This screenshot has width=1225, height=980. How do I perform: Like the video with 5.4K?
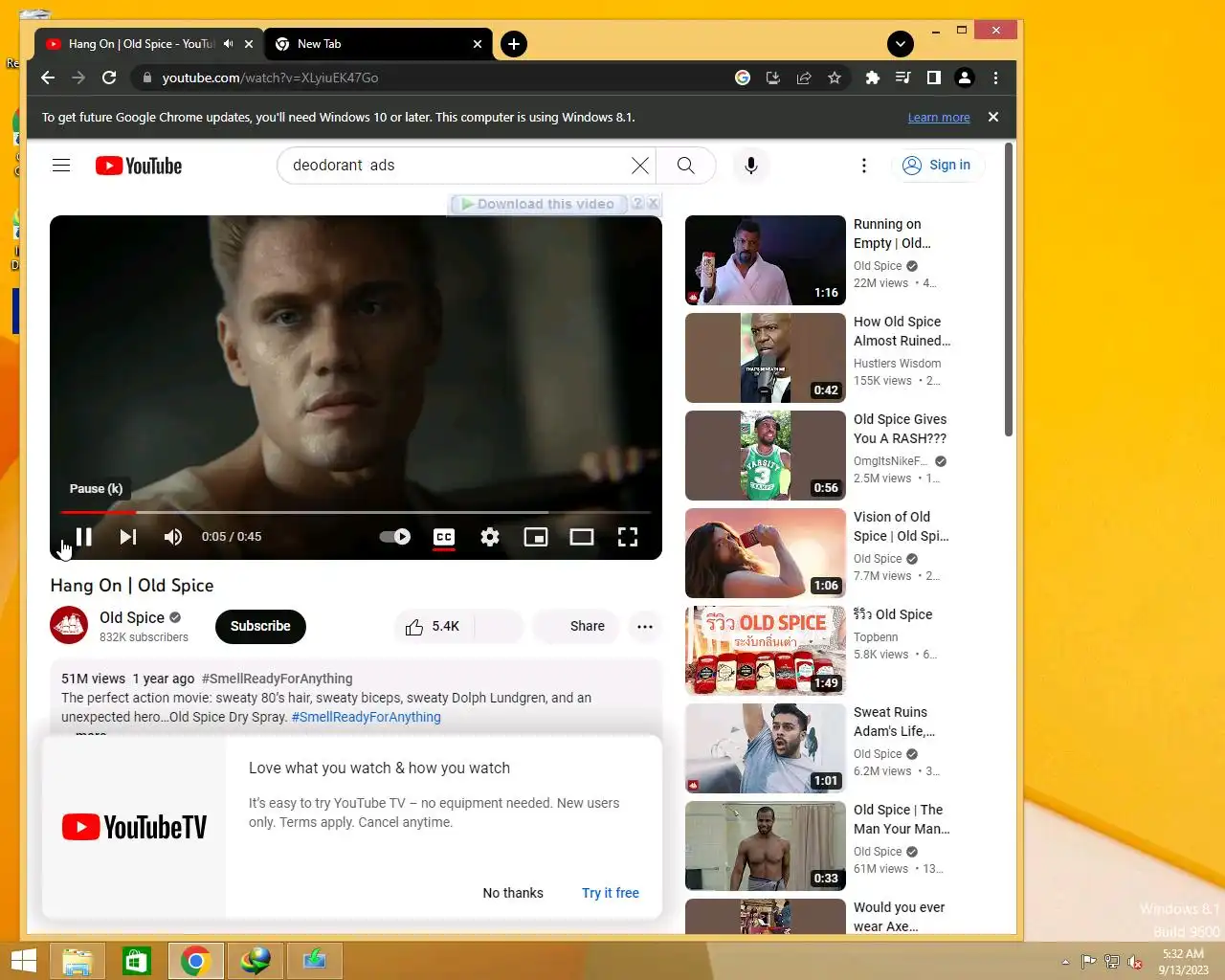(x=432, y=626)
